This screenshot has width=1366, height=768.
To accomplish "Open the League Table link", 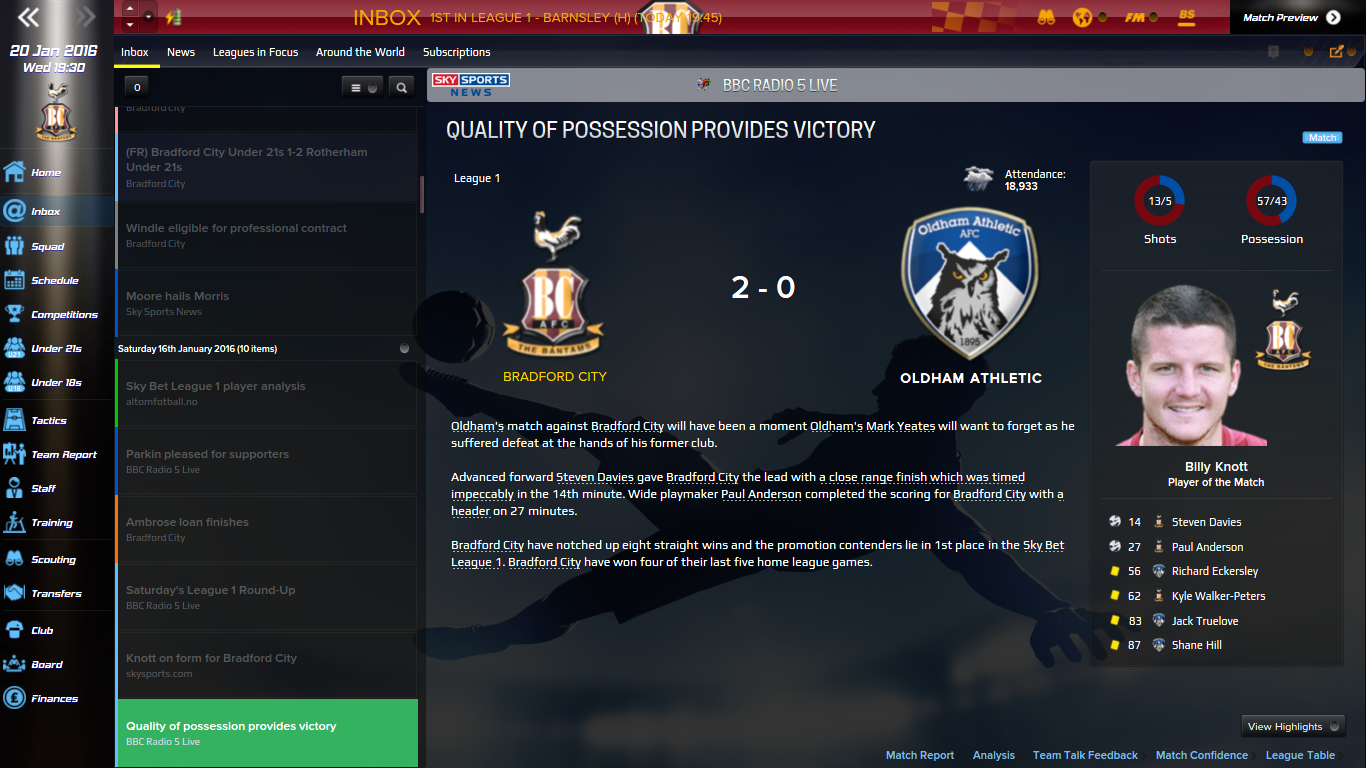I will [1300, 755].
